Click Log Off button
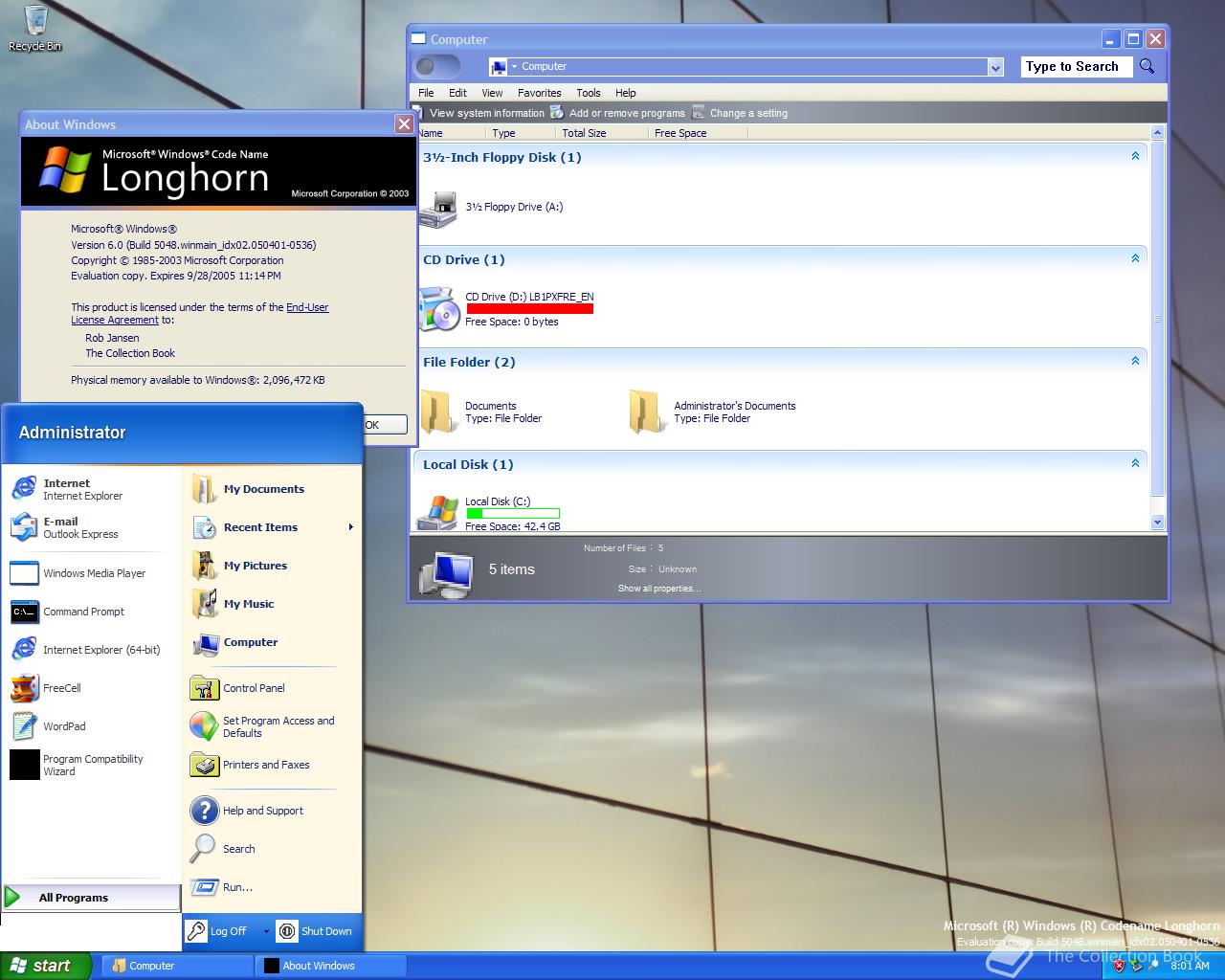This screenshot has height=980, width=1225. click(x=218, y=931)
